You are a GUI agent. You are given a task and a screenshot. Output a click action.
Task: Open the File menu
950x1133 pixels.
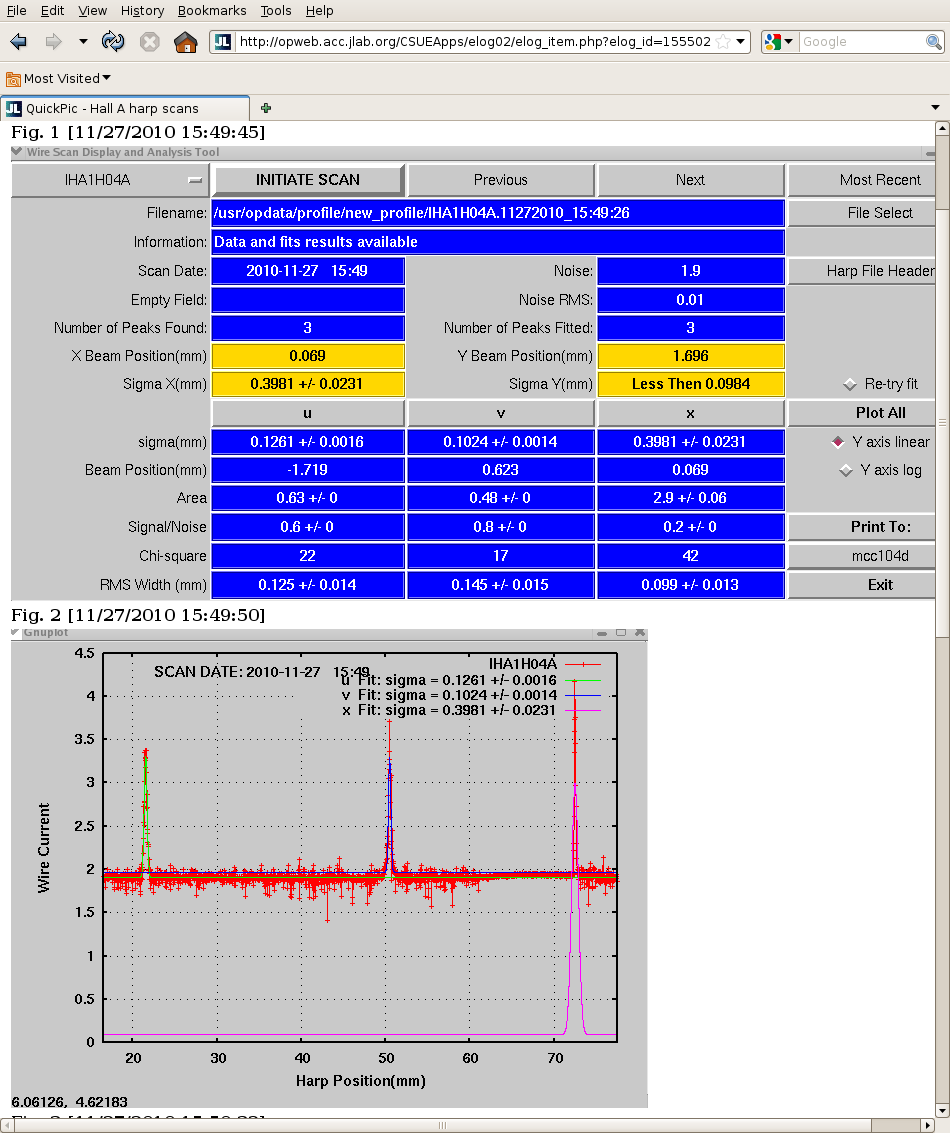click(x=16, y=11)
